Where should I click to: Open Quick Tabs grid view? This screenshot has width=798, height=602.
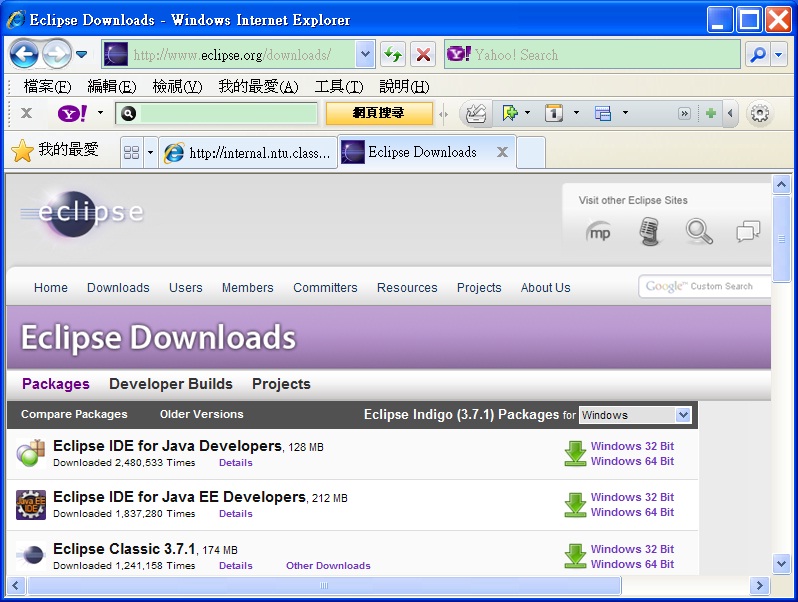[131, 152]
